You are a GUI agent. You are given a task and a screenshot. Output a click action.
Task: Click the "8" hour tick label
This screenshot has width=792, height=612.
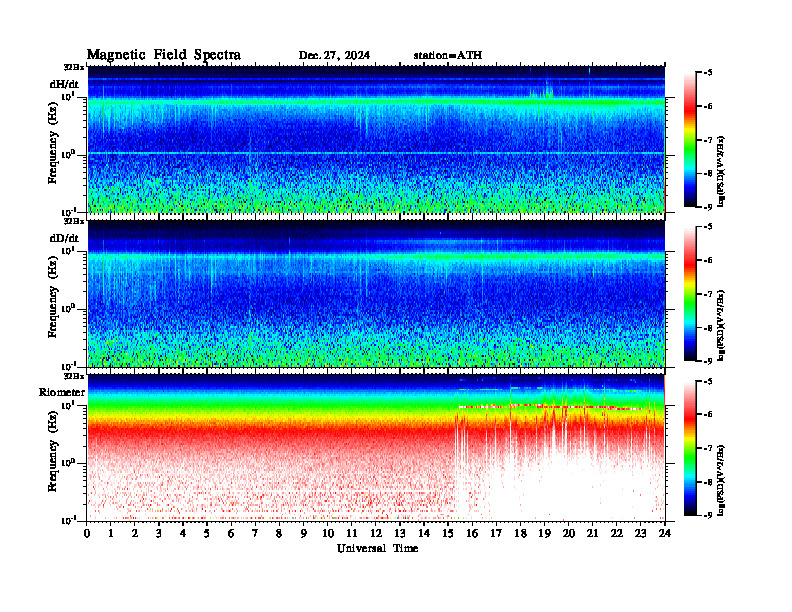279,533
